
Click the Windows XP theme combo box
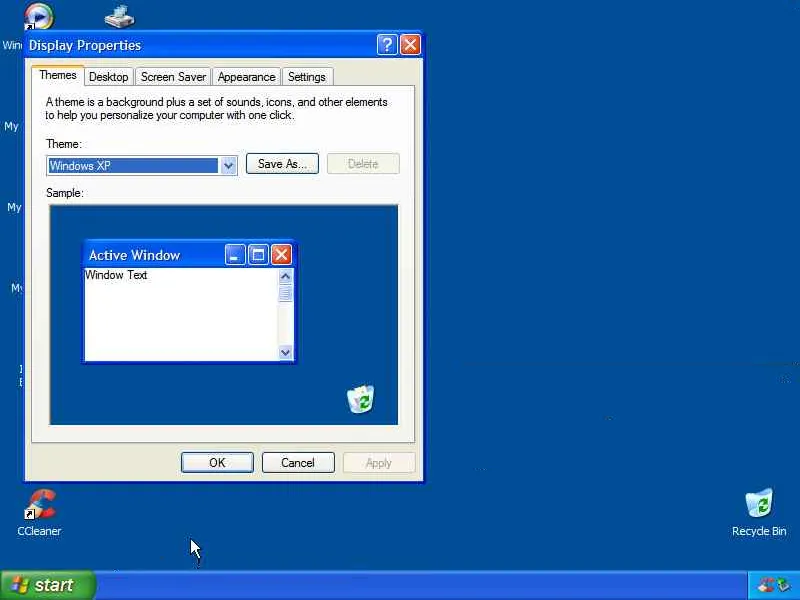tap(142, 166)
